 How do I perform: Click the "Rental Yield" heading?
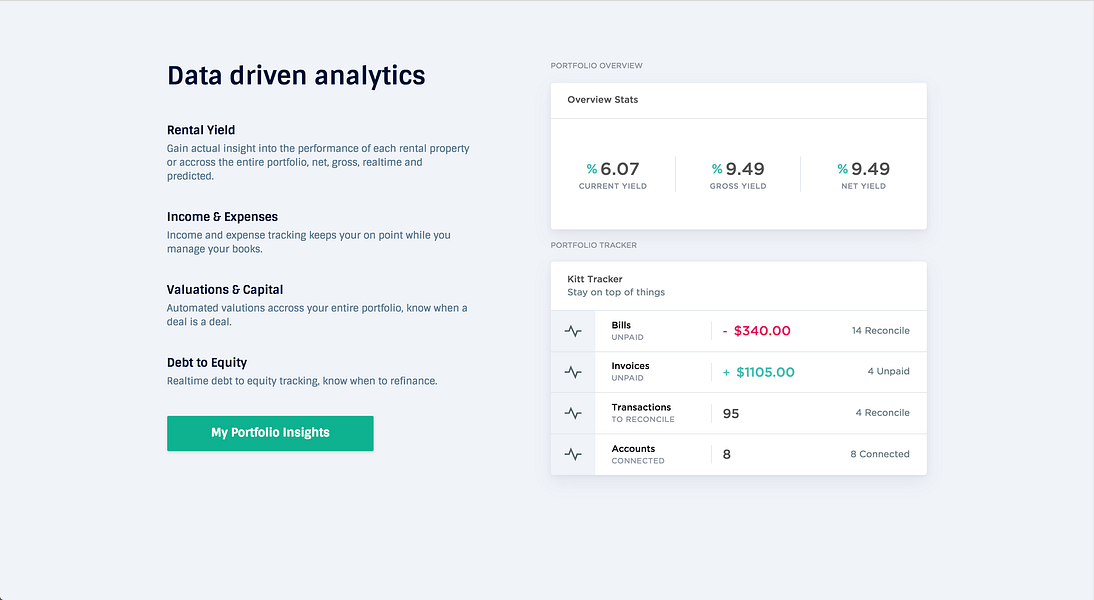click(201, 130)
